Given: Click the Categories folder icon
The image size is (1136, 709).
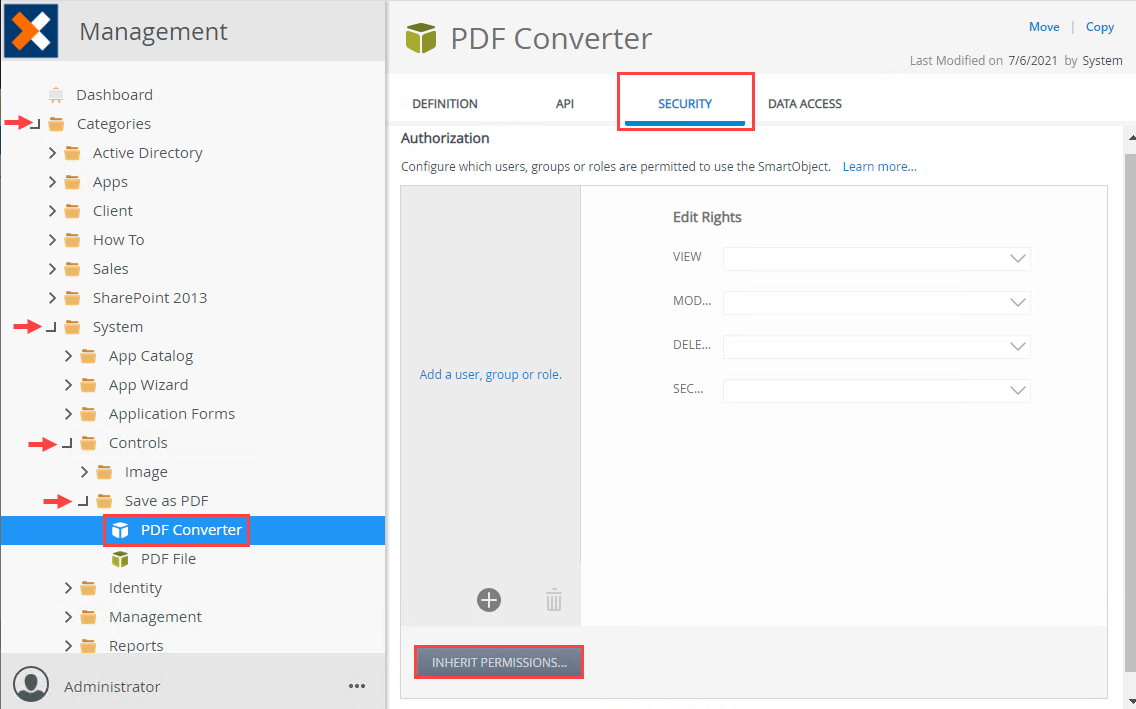Looking at the screenshot, I should [56, 124].
